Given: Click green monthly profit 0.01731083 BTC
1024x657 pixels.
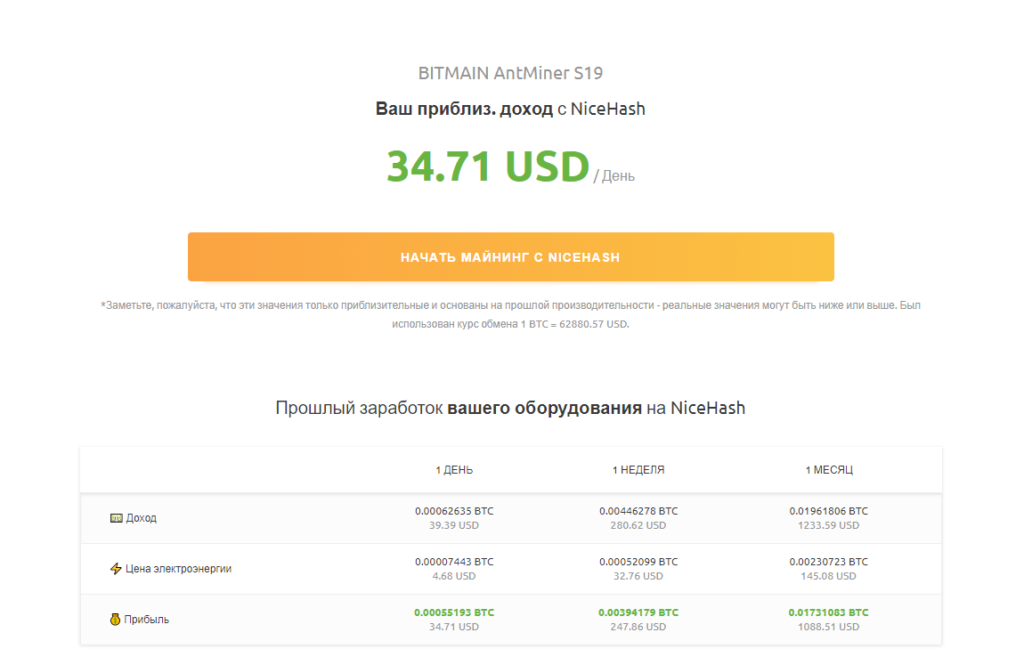Looking at the screenshot, I should tap(828, 612).
